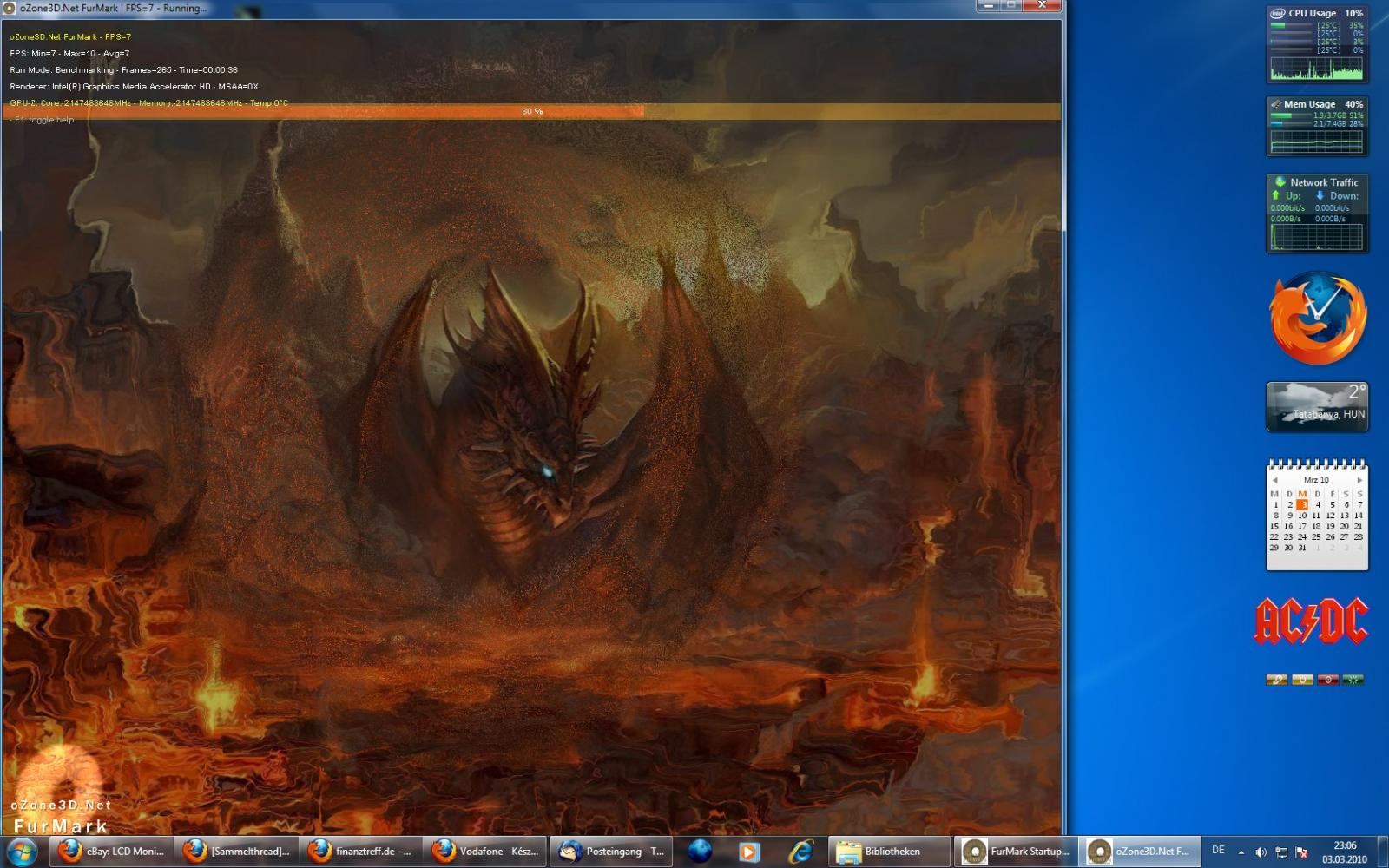Open the Posteingang Thunderbird mail window
This screenshot has height=868, width=1389.
(610, 852)
